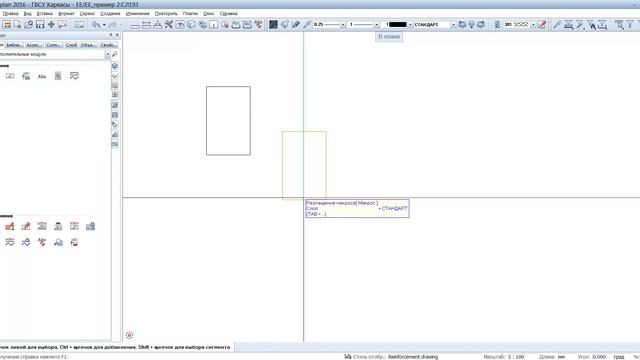
Task: Click the palette icon just right of Abc
Action: coord(58,76)
